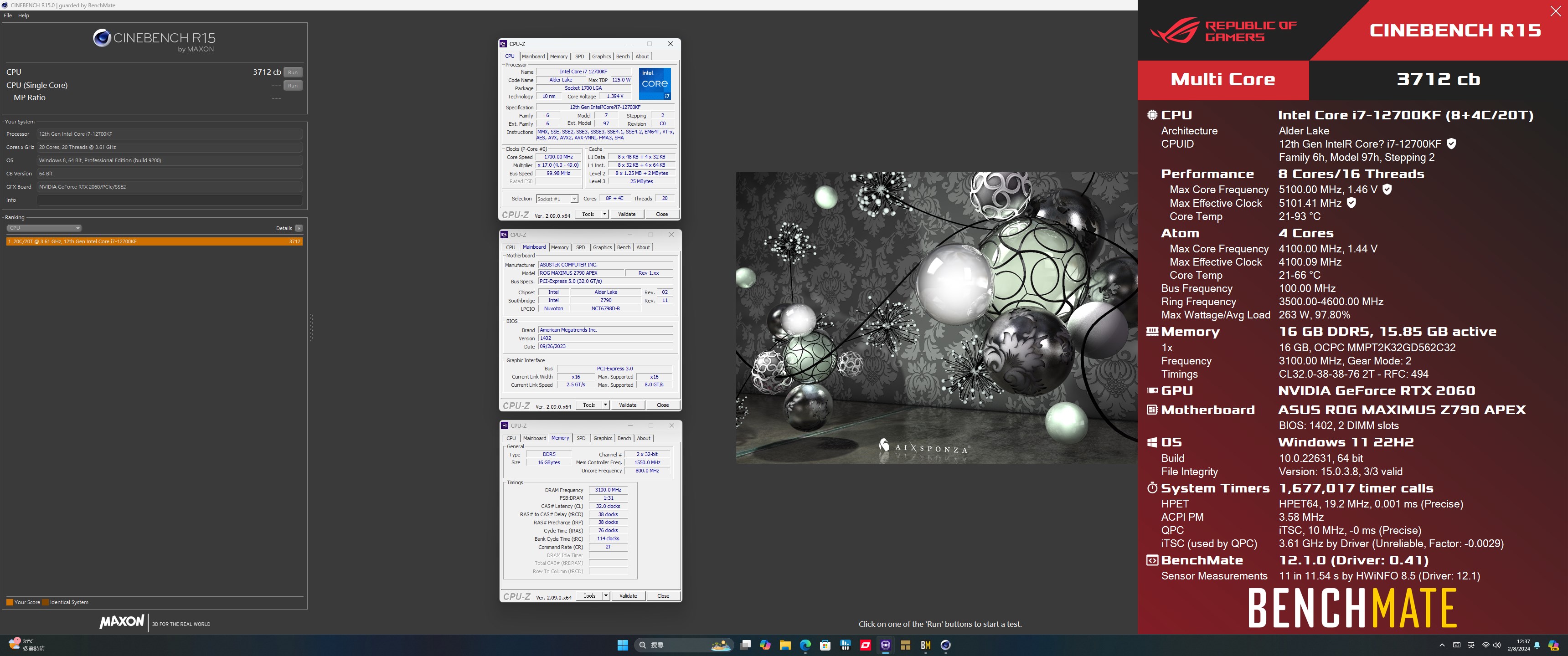Screen dimensions: 1568x656
Task: Close the BenchMate result panel
Action: point(1555,11)
